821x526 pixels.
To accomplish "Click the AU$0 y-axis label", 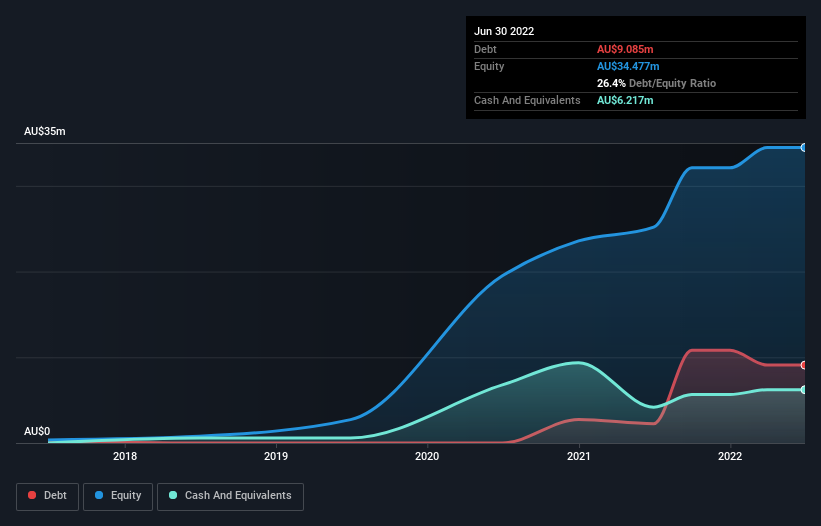I will [37, 431].
